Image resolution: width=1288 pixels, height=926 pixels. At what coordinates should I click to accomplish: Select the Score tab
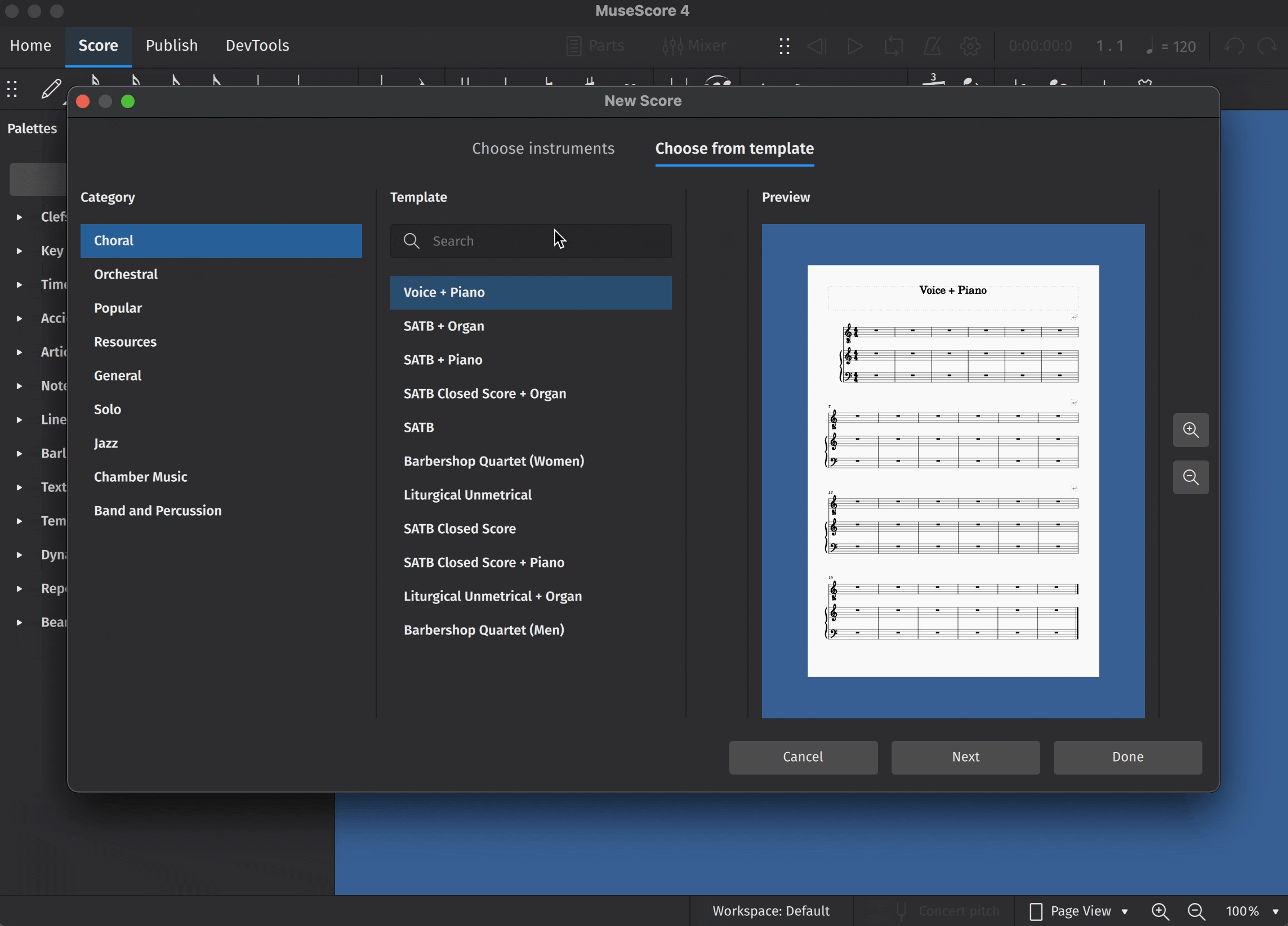tap(98, 46)
